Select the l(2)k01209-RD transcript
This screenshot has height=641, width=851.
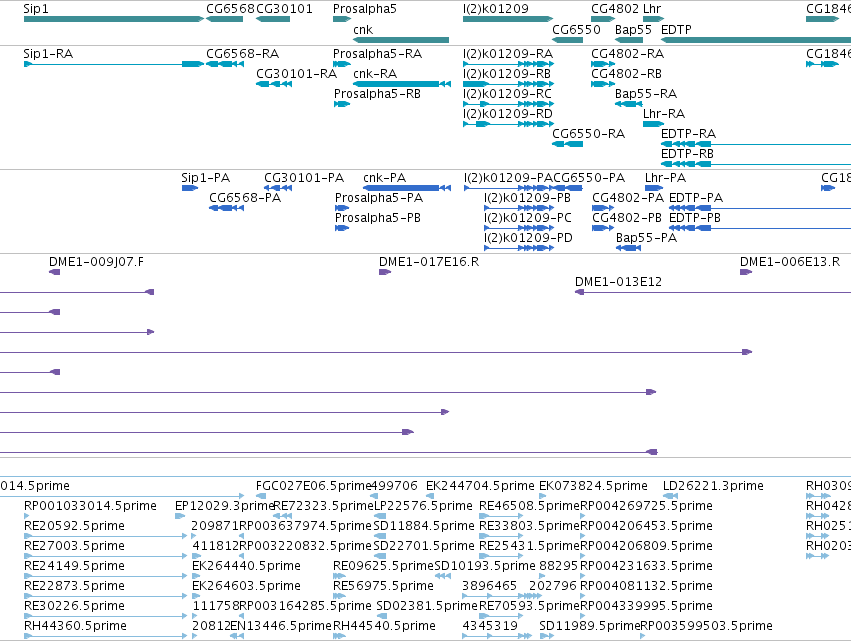(509, 124)
